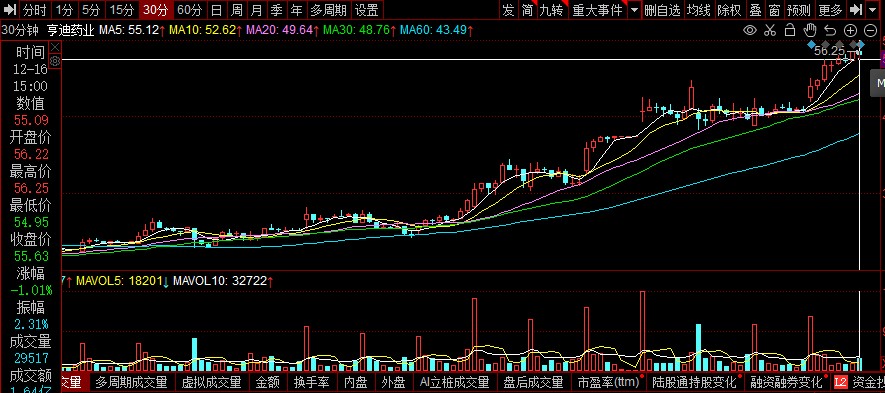Screen dimensions: 885x393
Task: Close the data panel with X icon
Action: (x=55, y=47)
